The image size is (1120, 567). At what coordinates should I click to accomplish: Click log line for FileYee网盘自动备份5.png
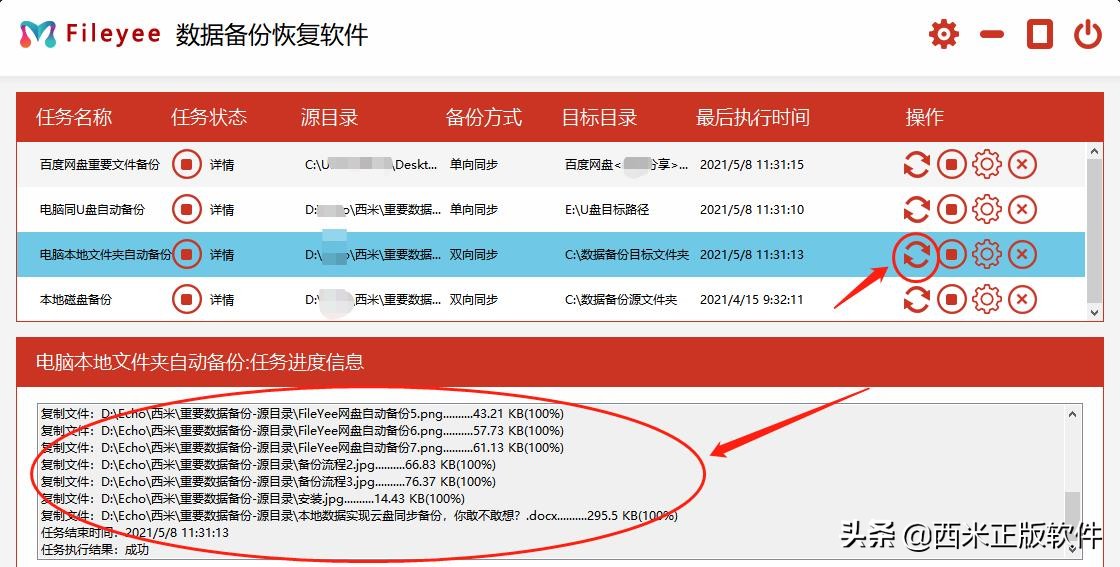point(302,413)
